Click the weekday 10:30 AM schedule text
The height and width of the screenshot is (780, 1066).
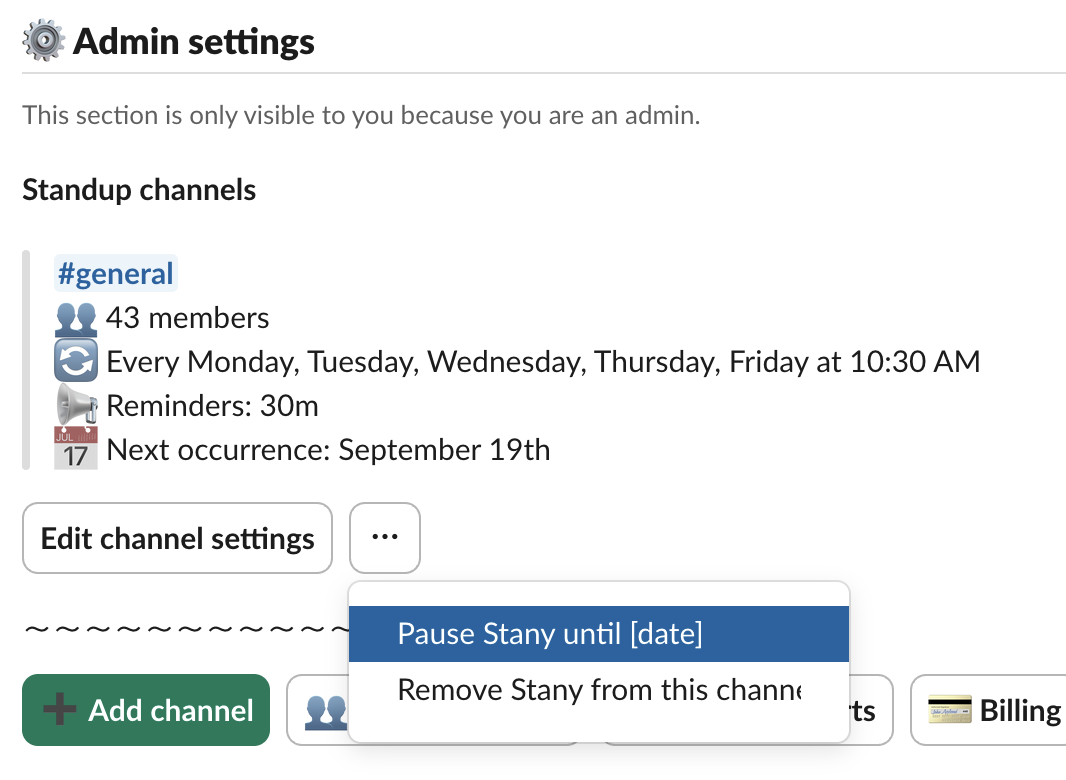tap(543, 362)
